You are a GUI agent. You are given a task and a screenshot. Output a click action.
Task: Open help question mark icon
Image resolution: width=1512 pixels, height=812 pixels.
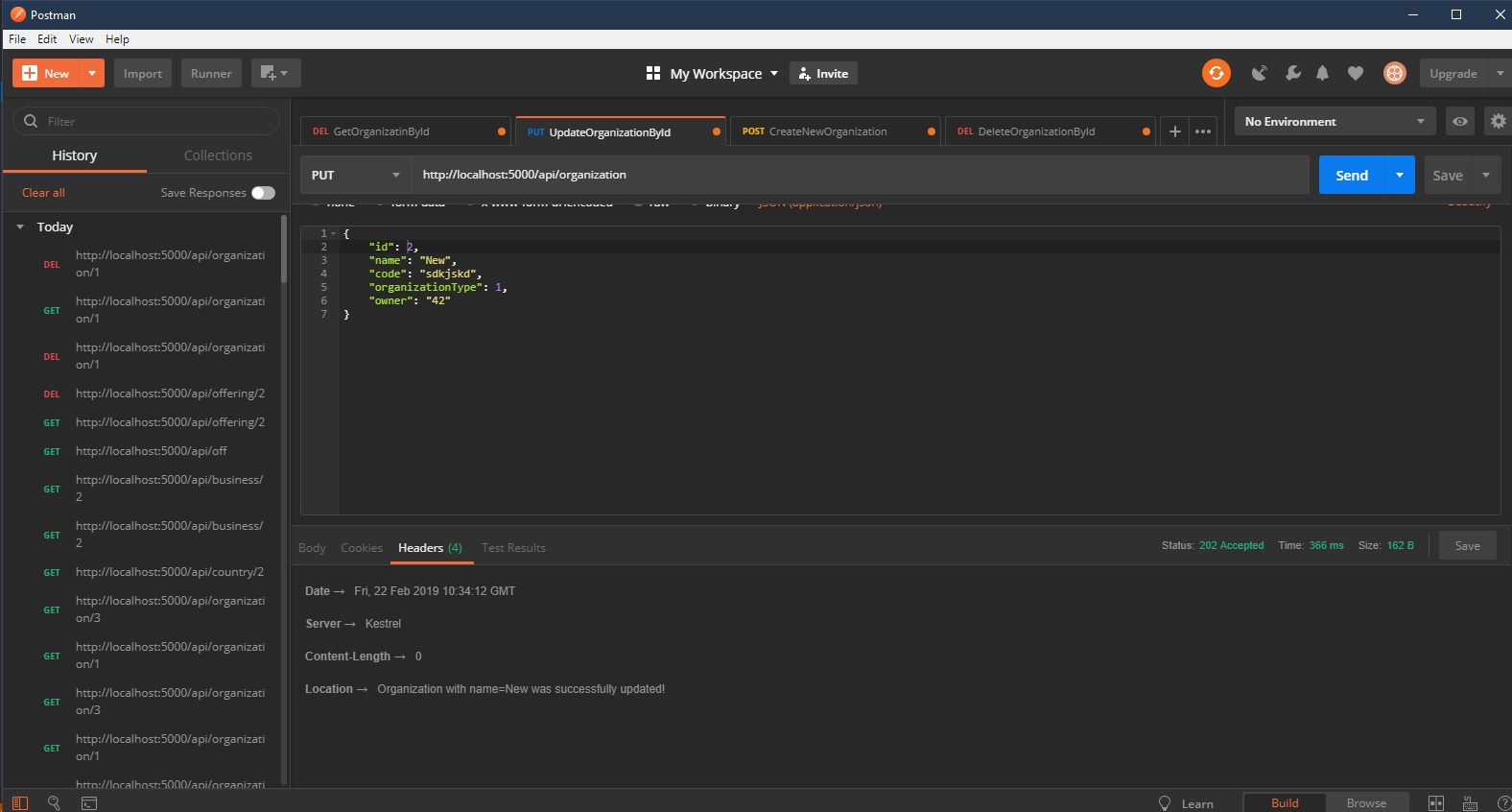[x=1503, y=802]
